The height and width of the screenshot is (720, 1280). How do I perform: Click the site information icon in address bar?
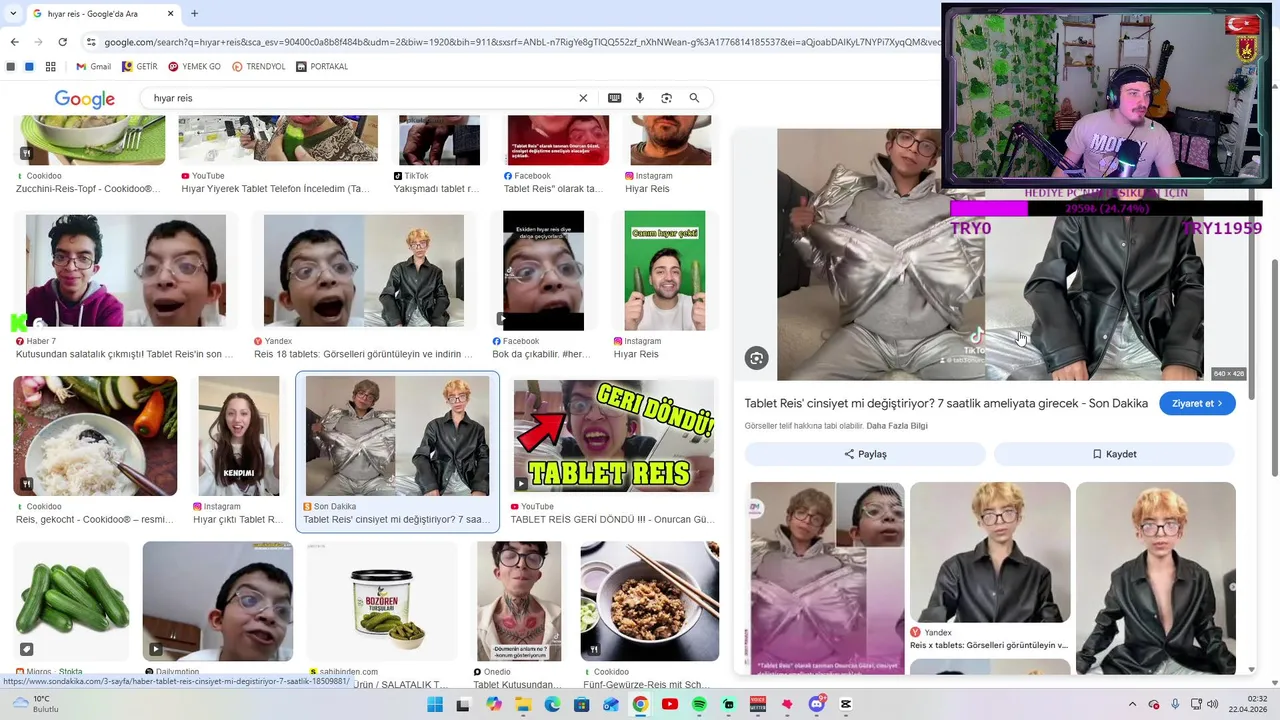point(91,42)
